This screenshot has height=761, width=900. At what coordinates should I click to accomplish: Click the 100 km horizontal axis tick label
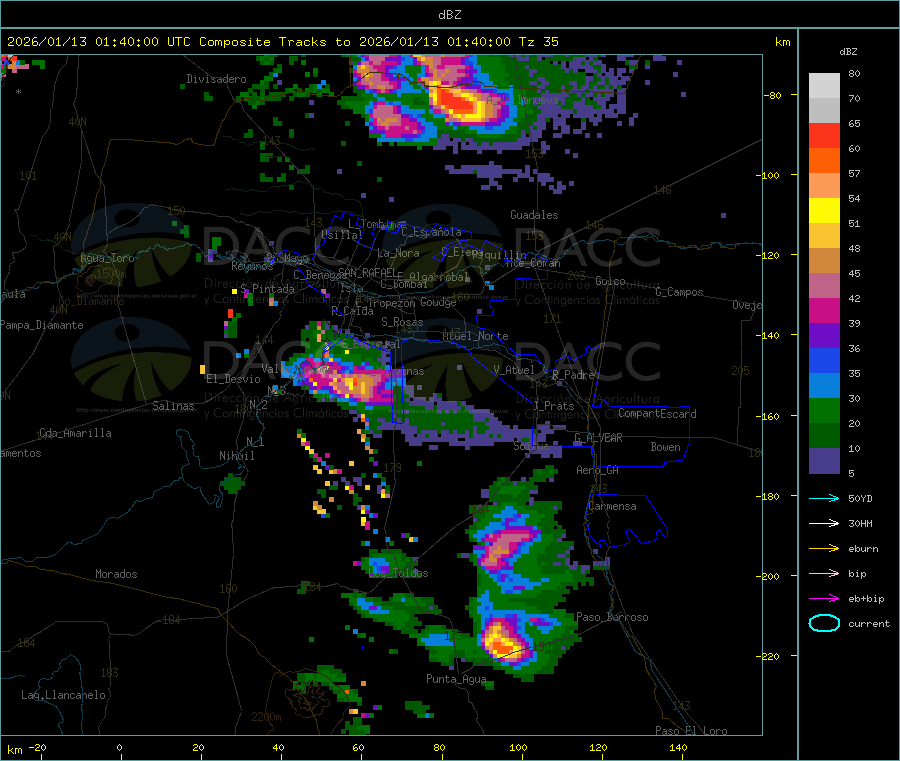tap(518, 747)
